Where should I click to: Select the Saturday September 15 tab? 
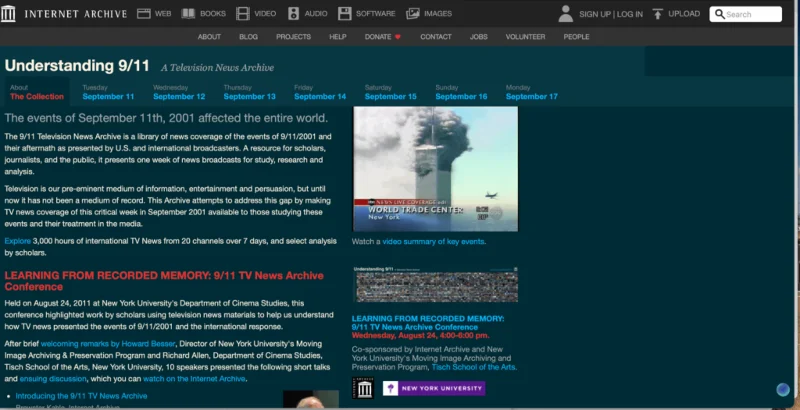[390, 92]
